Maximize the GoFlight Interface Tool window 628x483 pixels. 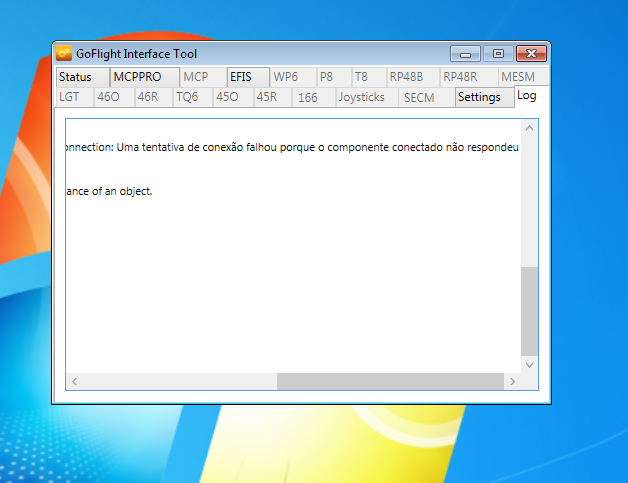coord(498,53)
